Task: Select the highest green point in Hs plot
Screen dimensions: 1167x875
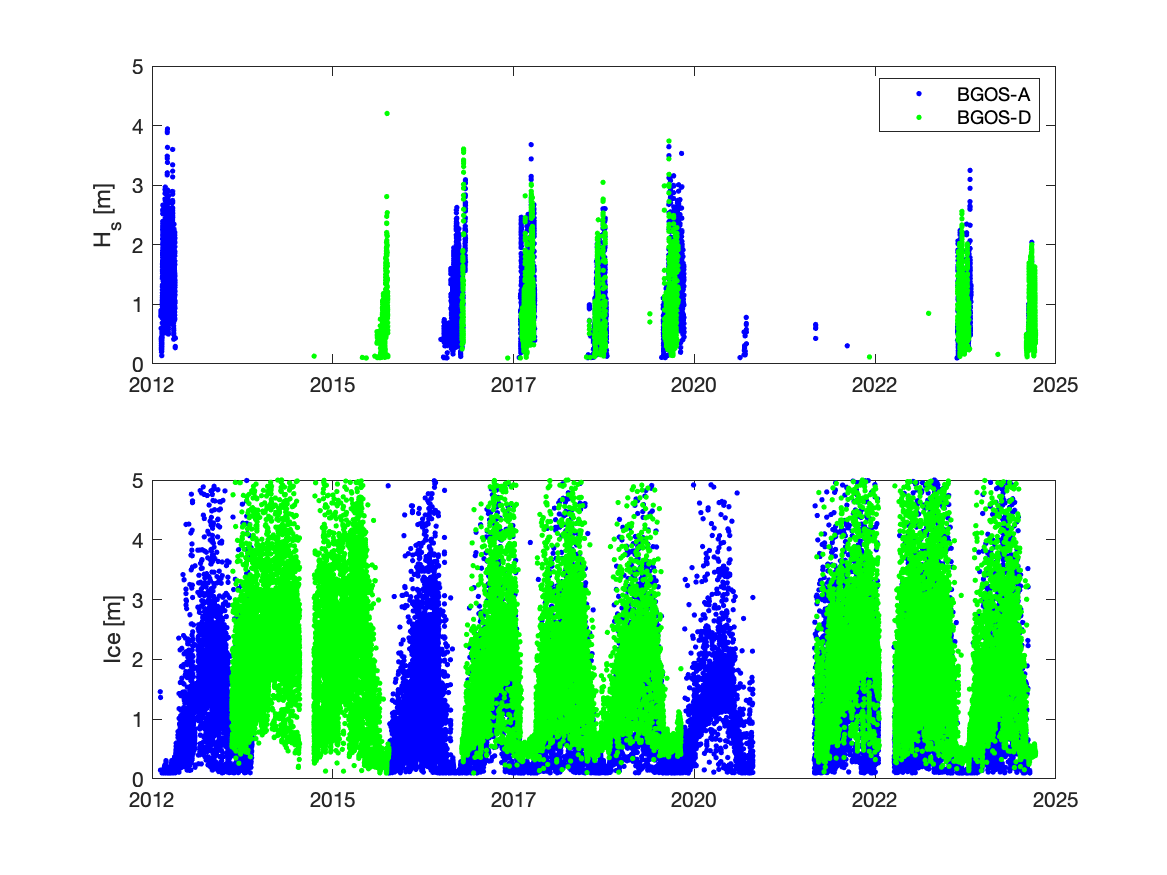Action: tap(387, 114)
